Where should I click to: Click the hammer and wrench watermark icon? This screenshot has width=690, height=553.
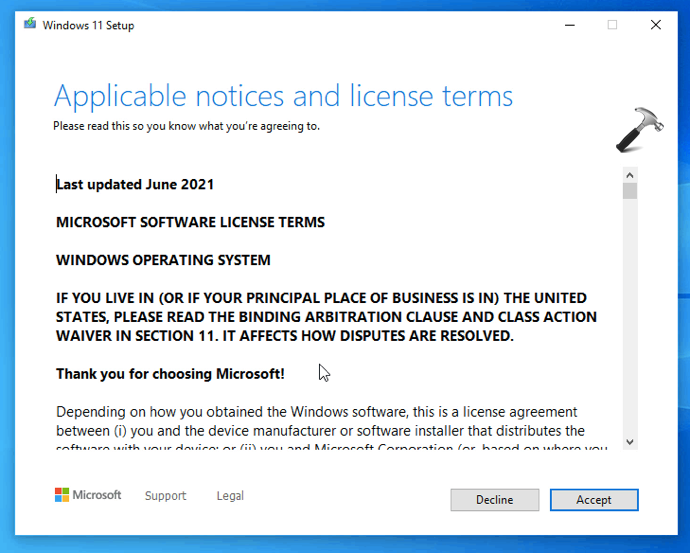coord(637,131)
